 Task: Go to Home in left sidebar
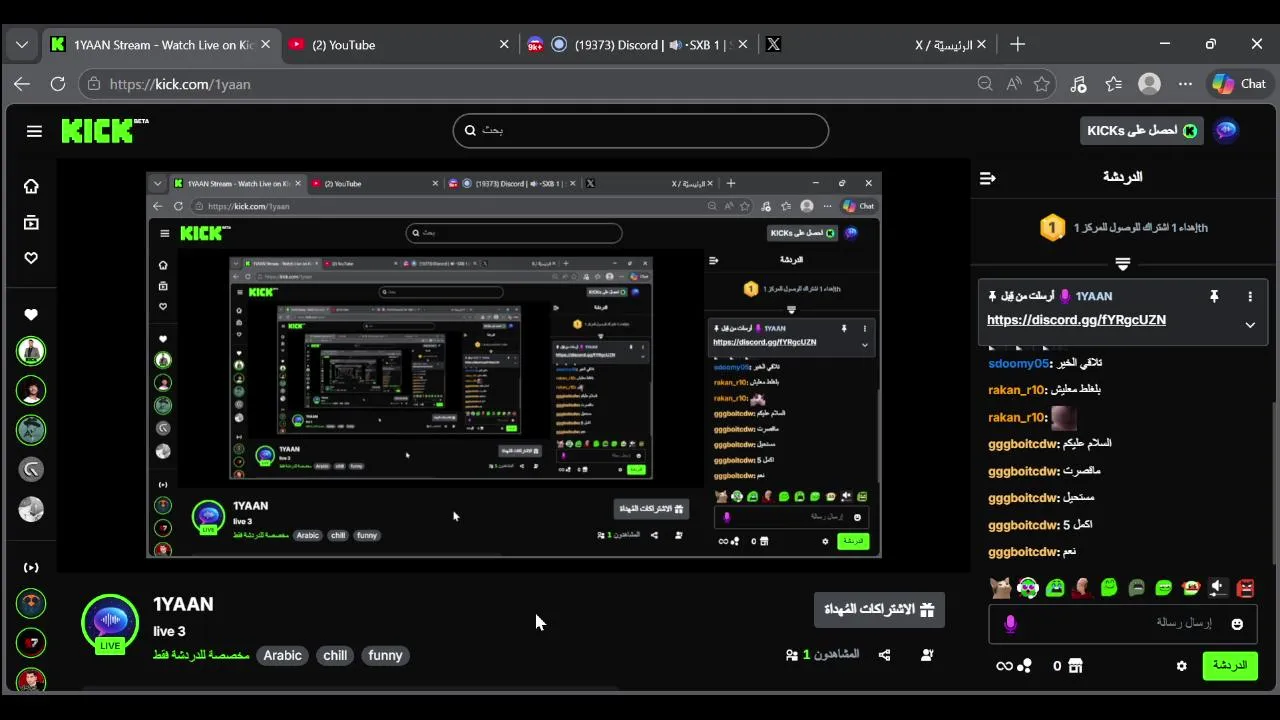tap(31, 186)
